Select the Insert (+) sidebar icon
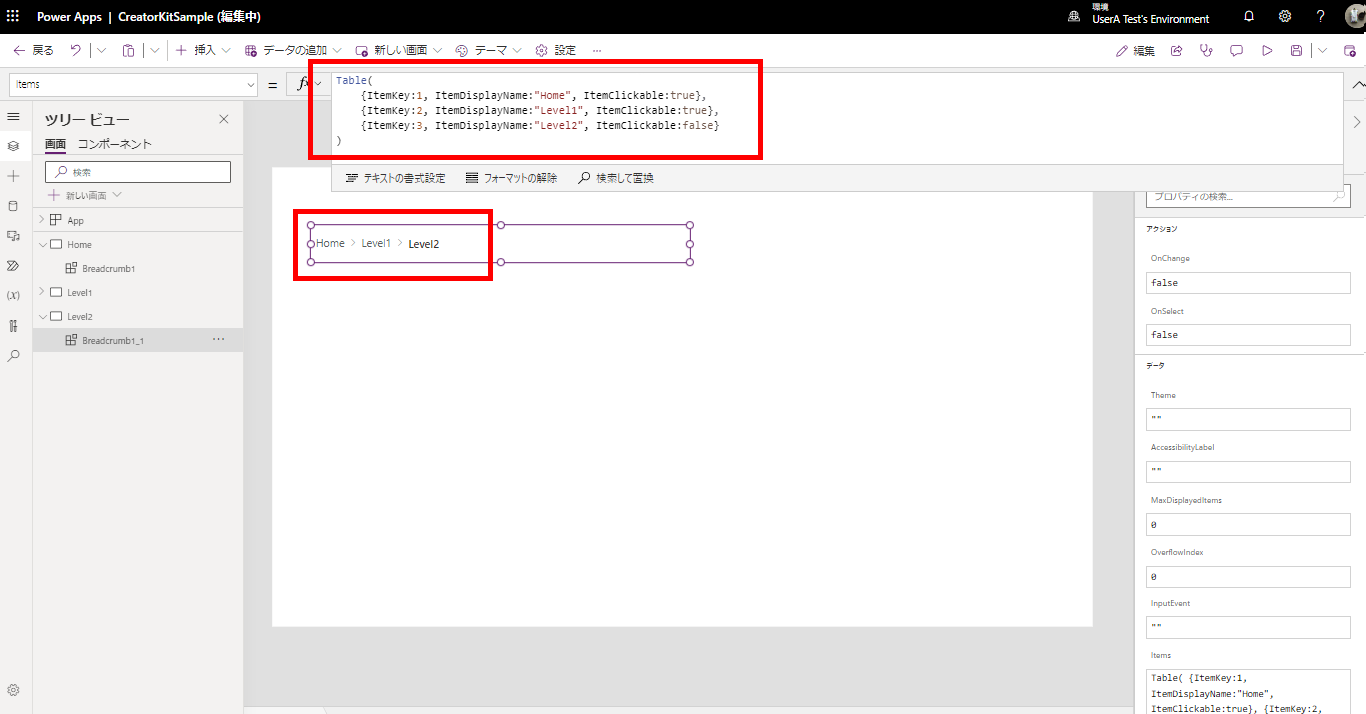1366x714 pixels. coord(14,176)
